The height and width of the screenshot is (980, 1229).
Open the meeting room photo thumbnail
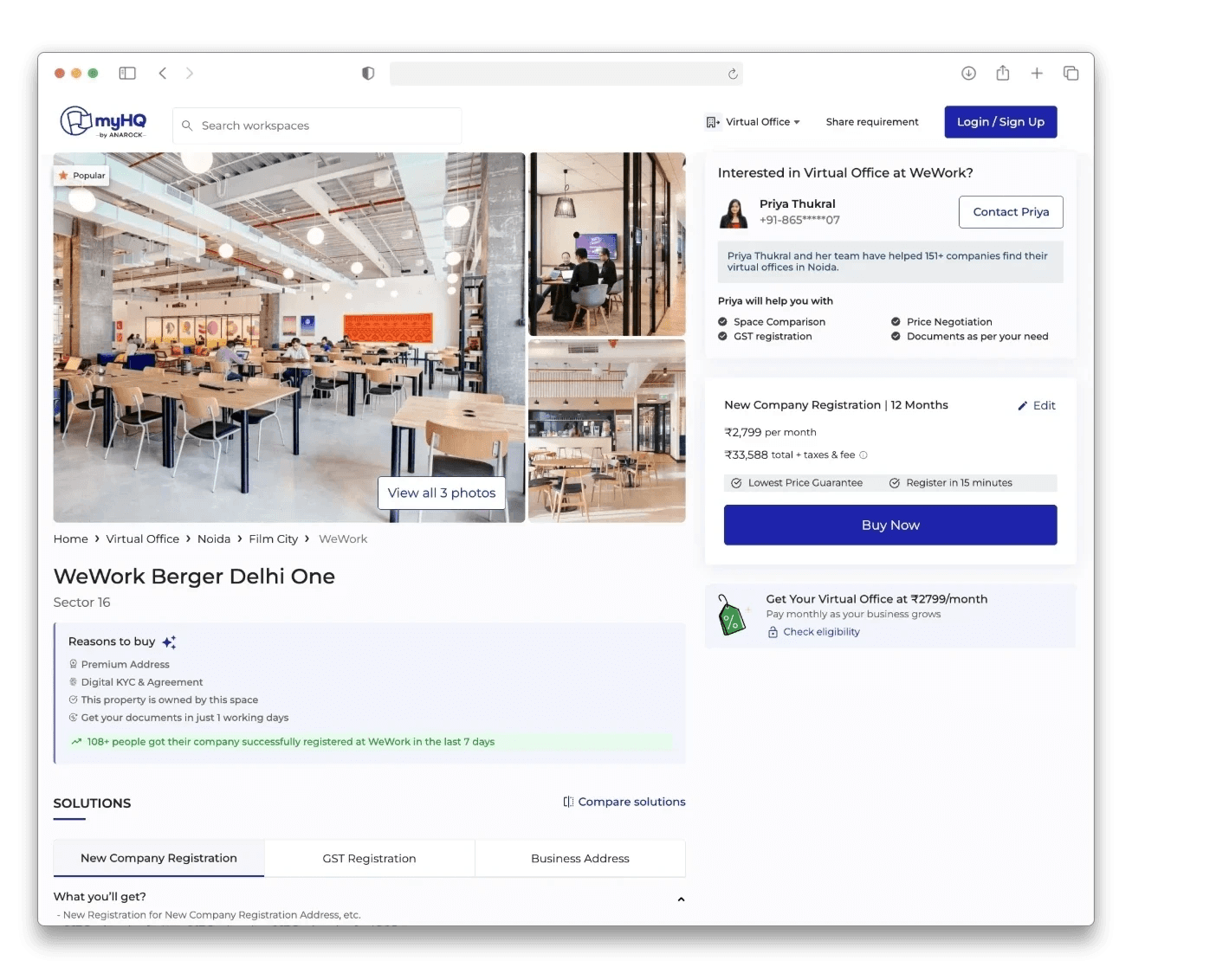coord(607,244)
